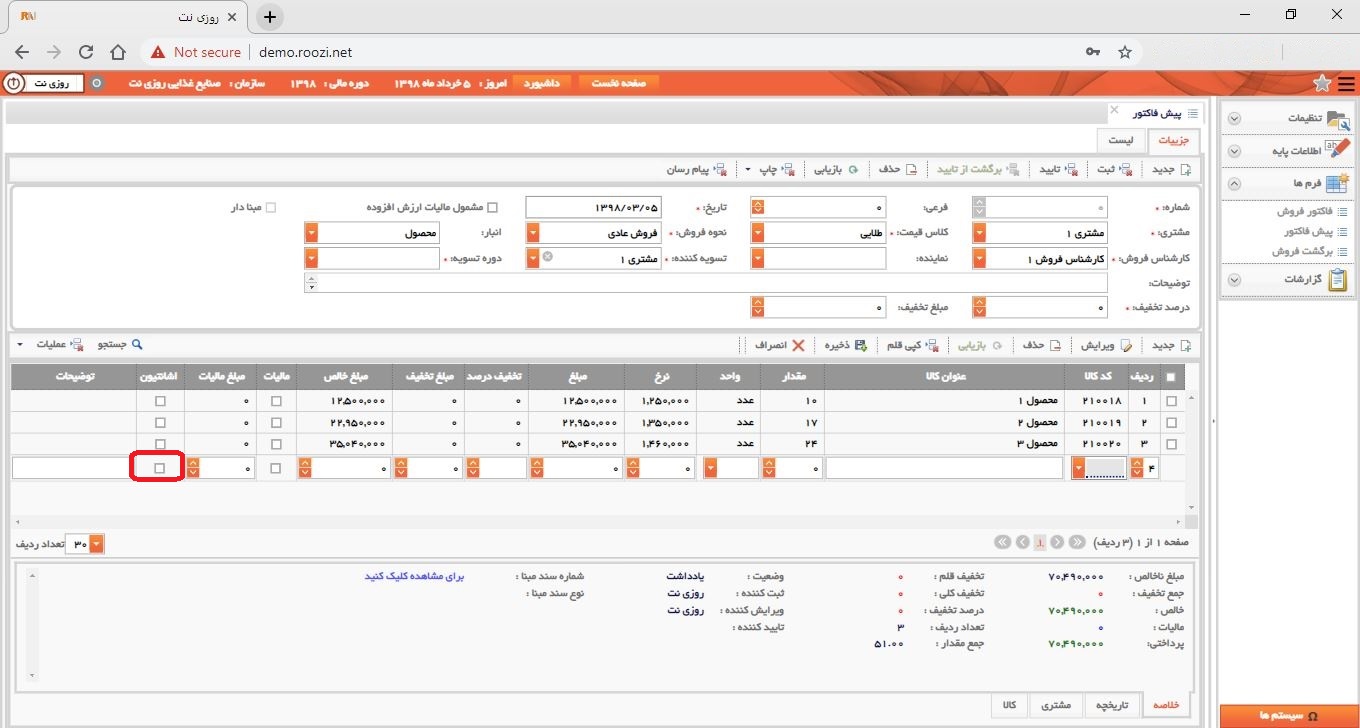The image size is (1360, 728).
Task: Click the بازیابی refresh icon next to چاپ
Action: [853, 169]
